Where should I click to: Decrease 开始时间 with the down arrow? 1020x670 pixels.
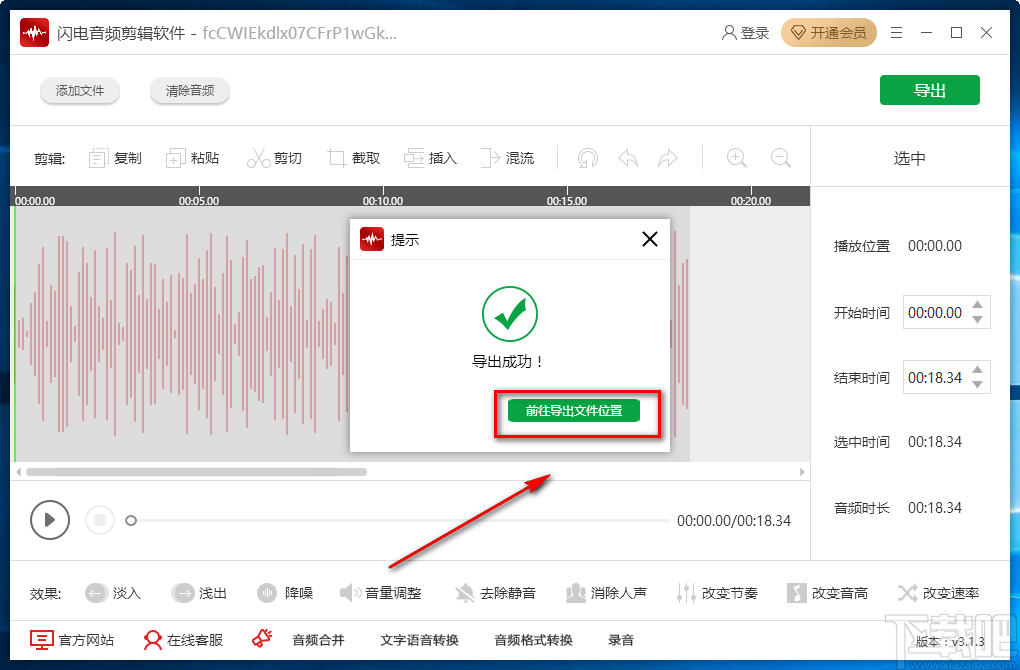pyautogui.click(x=977, y=319)
